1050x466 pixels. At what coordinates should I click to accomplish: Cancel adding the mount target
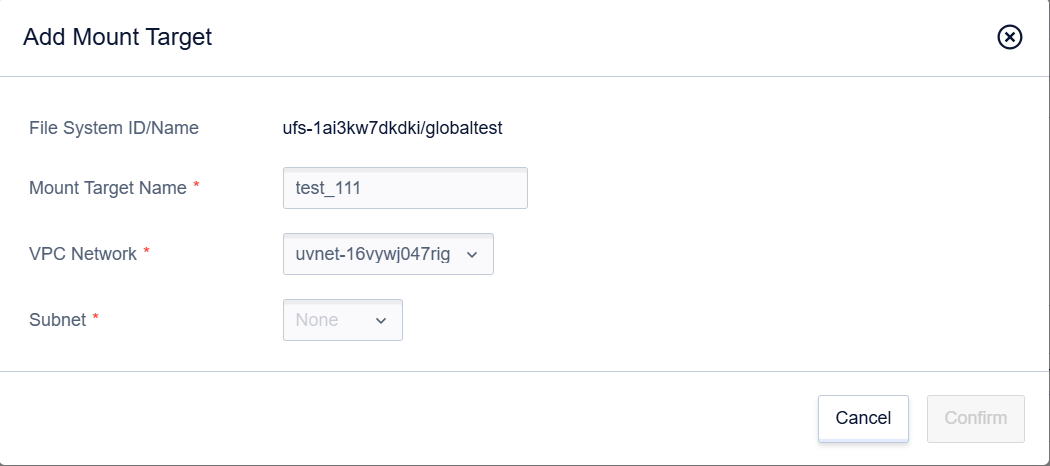pyautogui.click(x=863, y=418)
